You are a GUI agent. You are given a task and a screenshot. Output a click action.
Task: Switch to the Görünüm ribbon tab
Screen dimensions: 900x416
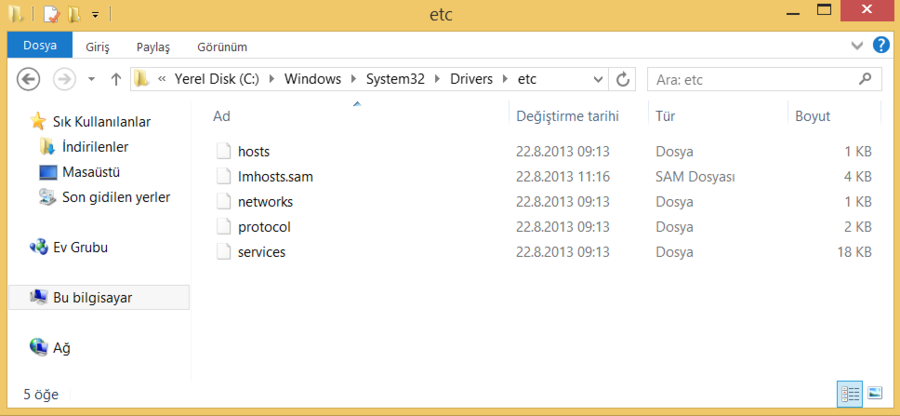click(222, 46)
